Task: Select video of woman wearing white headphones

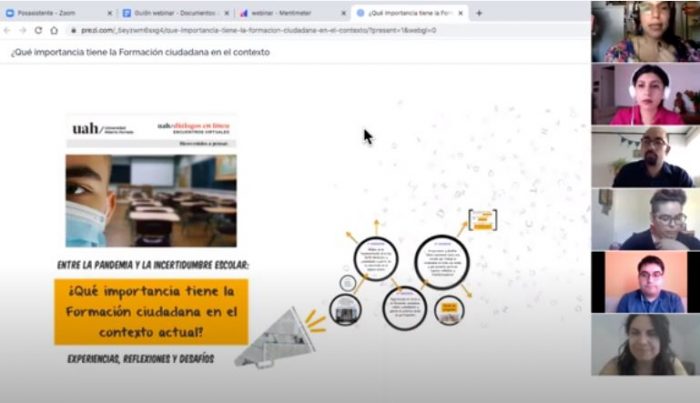Action: 646,94
